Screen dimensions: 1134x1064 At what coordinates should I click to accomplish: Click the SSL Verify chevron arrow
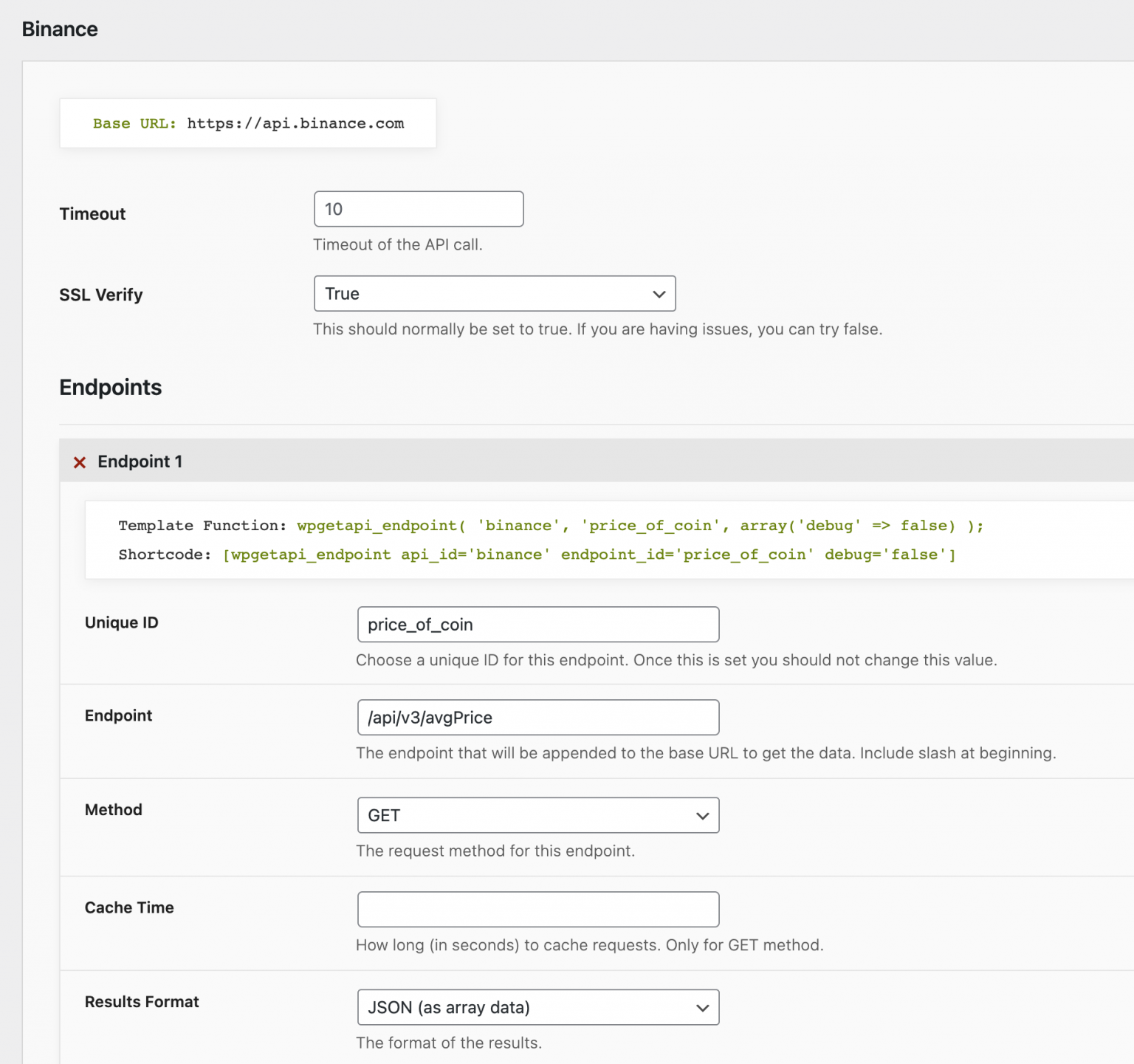pos(658,293)
